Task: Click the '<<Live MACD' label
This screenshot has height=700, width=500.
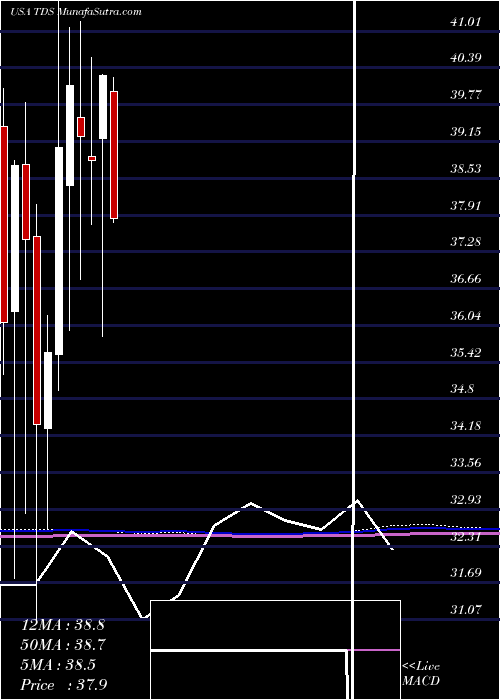Action: click(x=421, y=674)
